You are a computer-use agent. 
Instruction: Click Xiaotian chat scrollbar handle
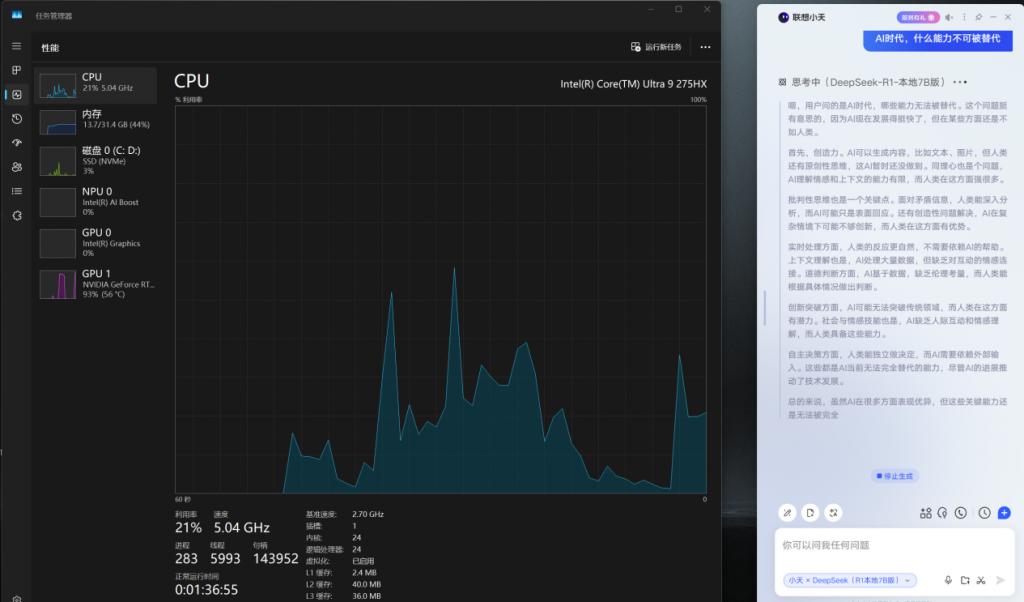click(765, 308)
